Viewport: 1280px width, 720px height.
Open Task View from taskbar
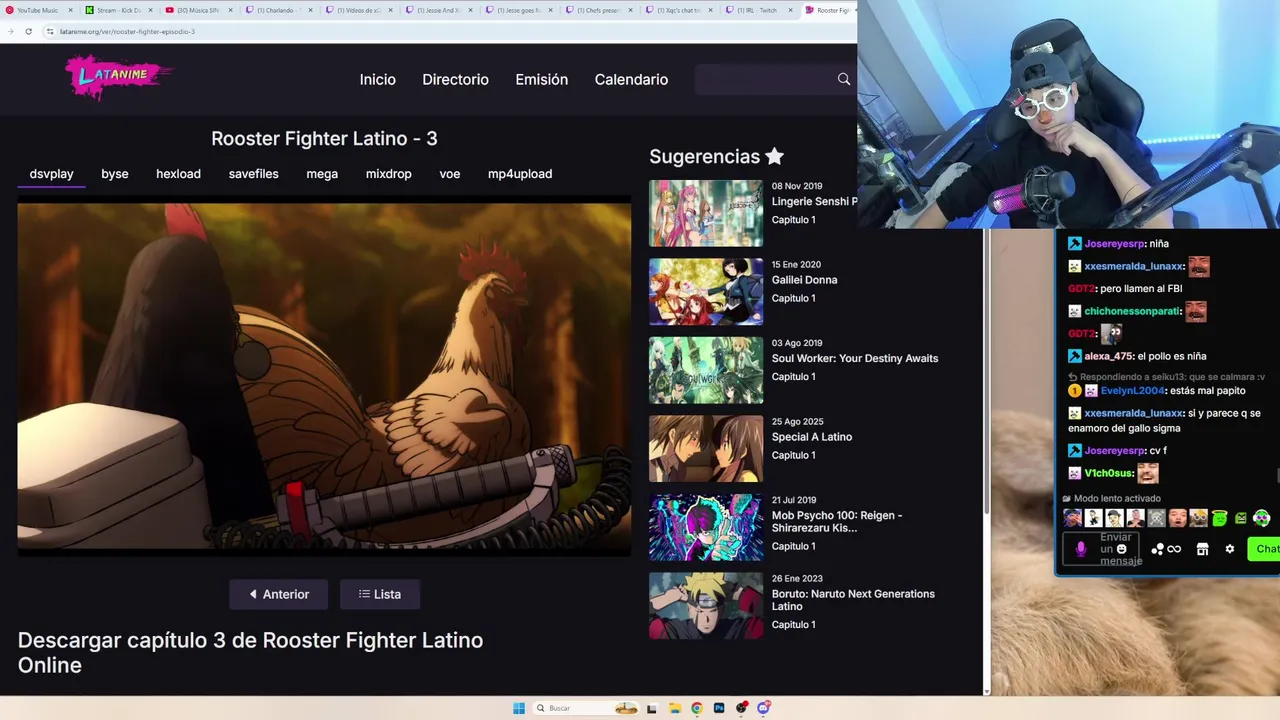pyautogui.click(x=652, y=708)
